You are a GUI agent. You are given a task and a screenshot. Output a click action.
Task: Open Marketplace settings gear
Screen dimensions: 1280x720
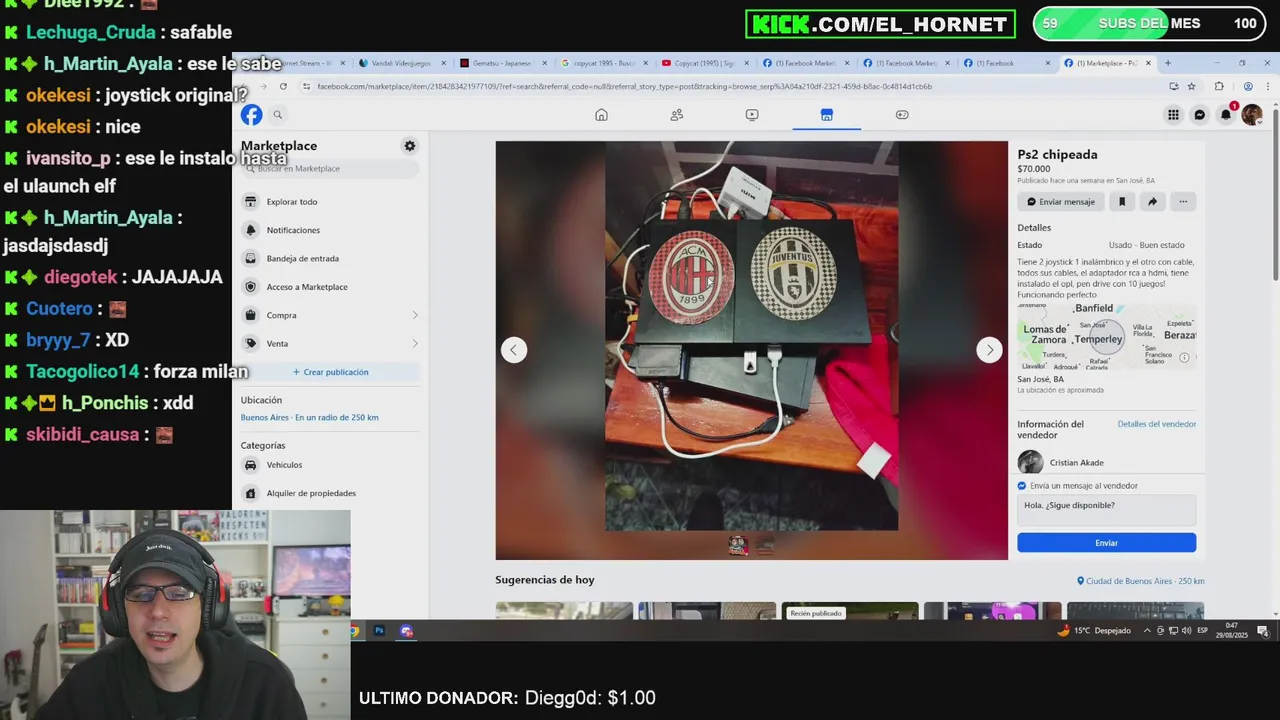click(409, 146)
